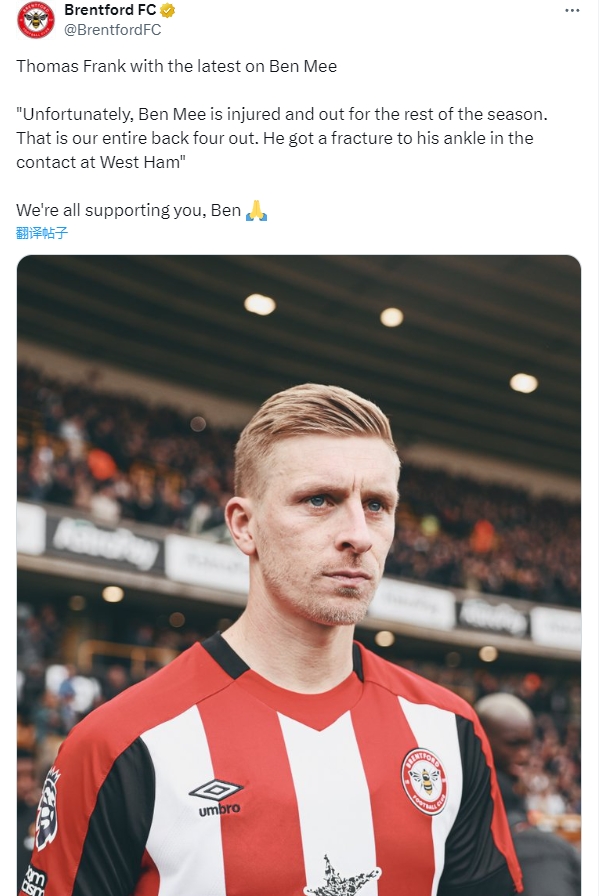
Task: Click the gold verified badge
Action: pyautogui.click(x=168, y=11)
